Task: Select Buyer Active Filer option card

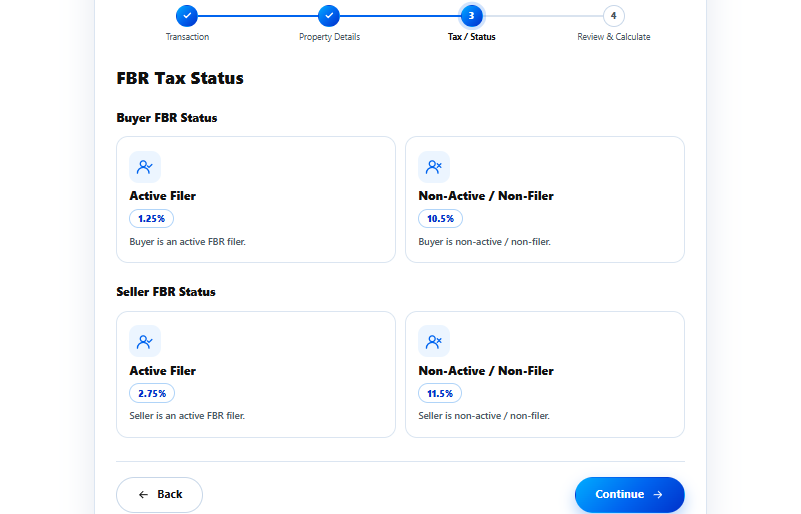Action: 256,199
